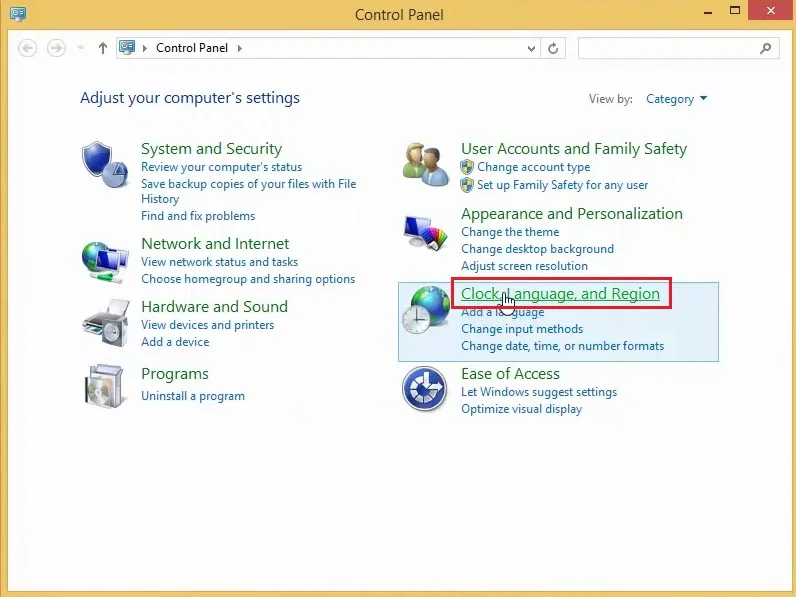This screenshot has width=796, height=597.
Task: Go back with the back arrow button
Action: pyautogui.click(x=27, y=48)
